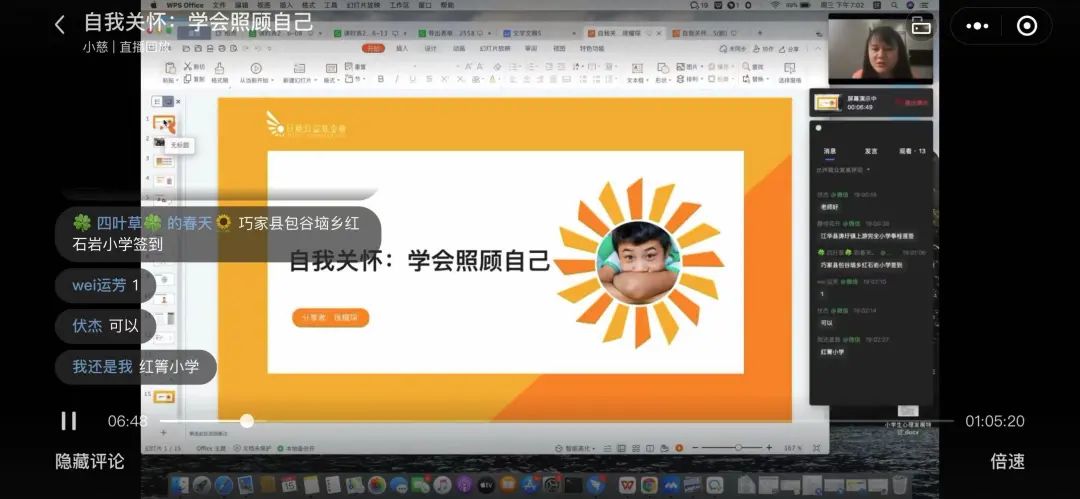Click picture-in-picture icon on speaker video
Image resolution: width=1080 pixels, height=499 pixels.
click(921, 28)
